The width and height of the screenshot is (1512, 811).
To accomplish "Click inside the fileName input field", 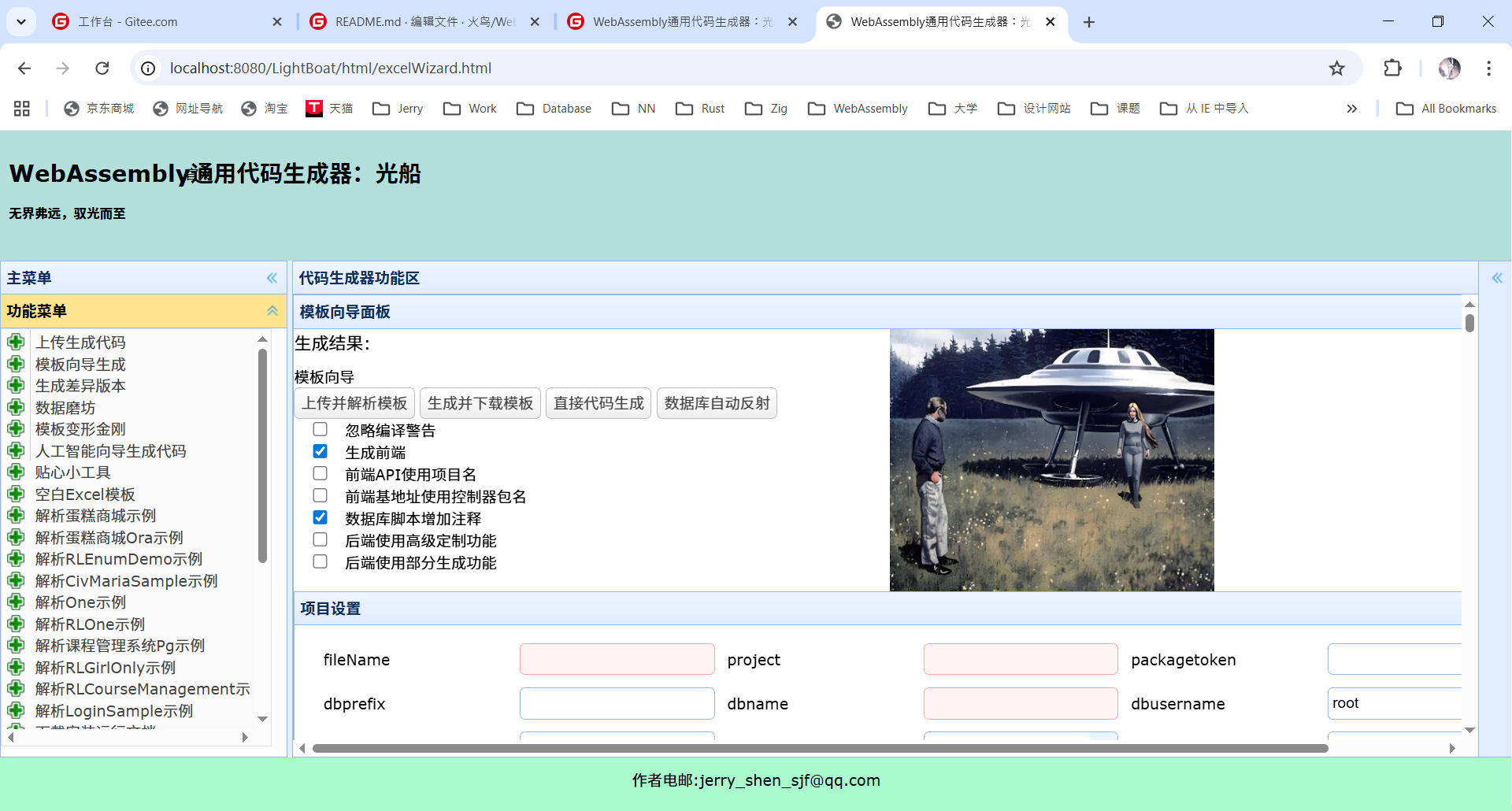I will (617, 659).
